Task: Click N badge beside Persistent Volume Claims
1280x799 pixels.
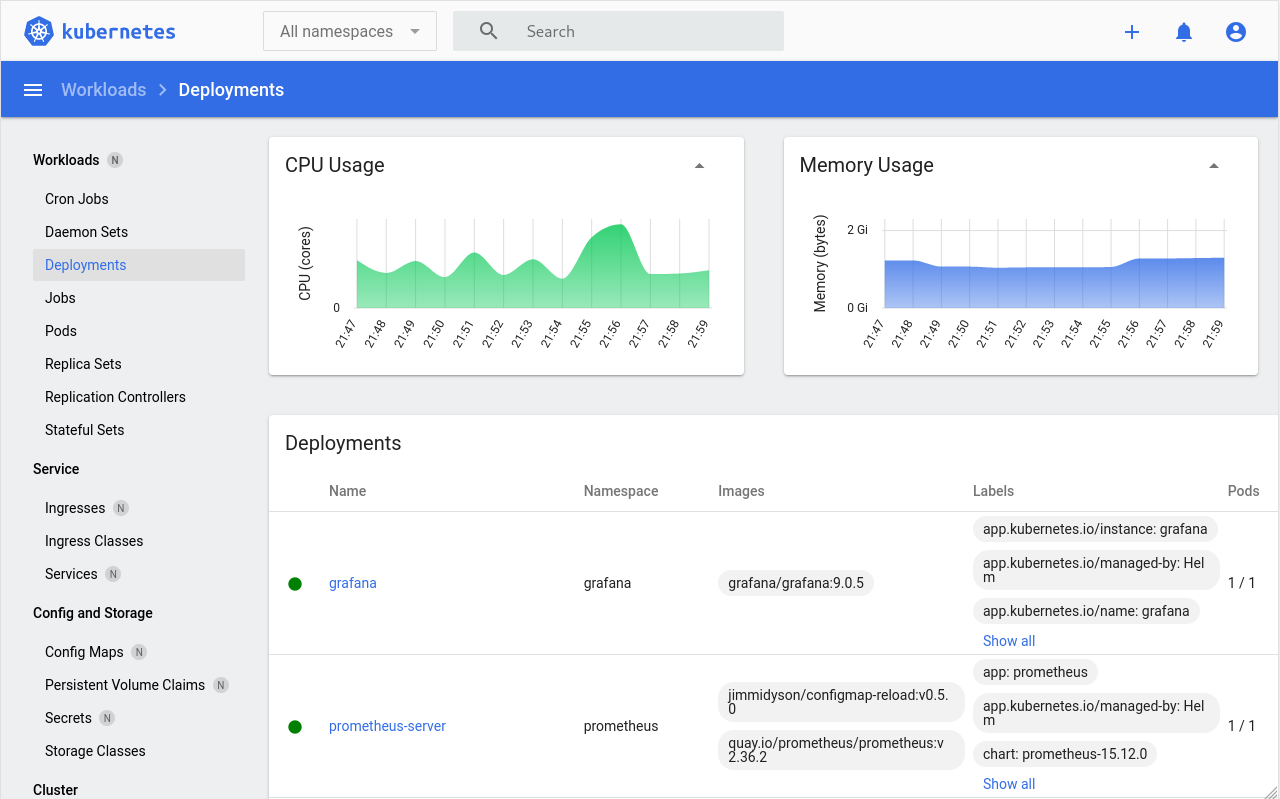Action: pyautogui.click(x=221, y=685)
